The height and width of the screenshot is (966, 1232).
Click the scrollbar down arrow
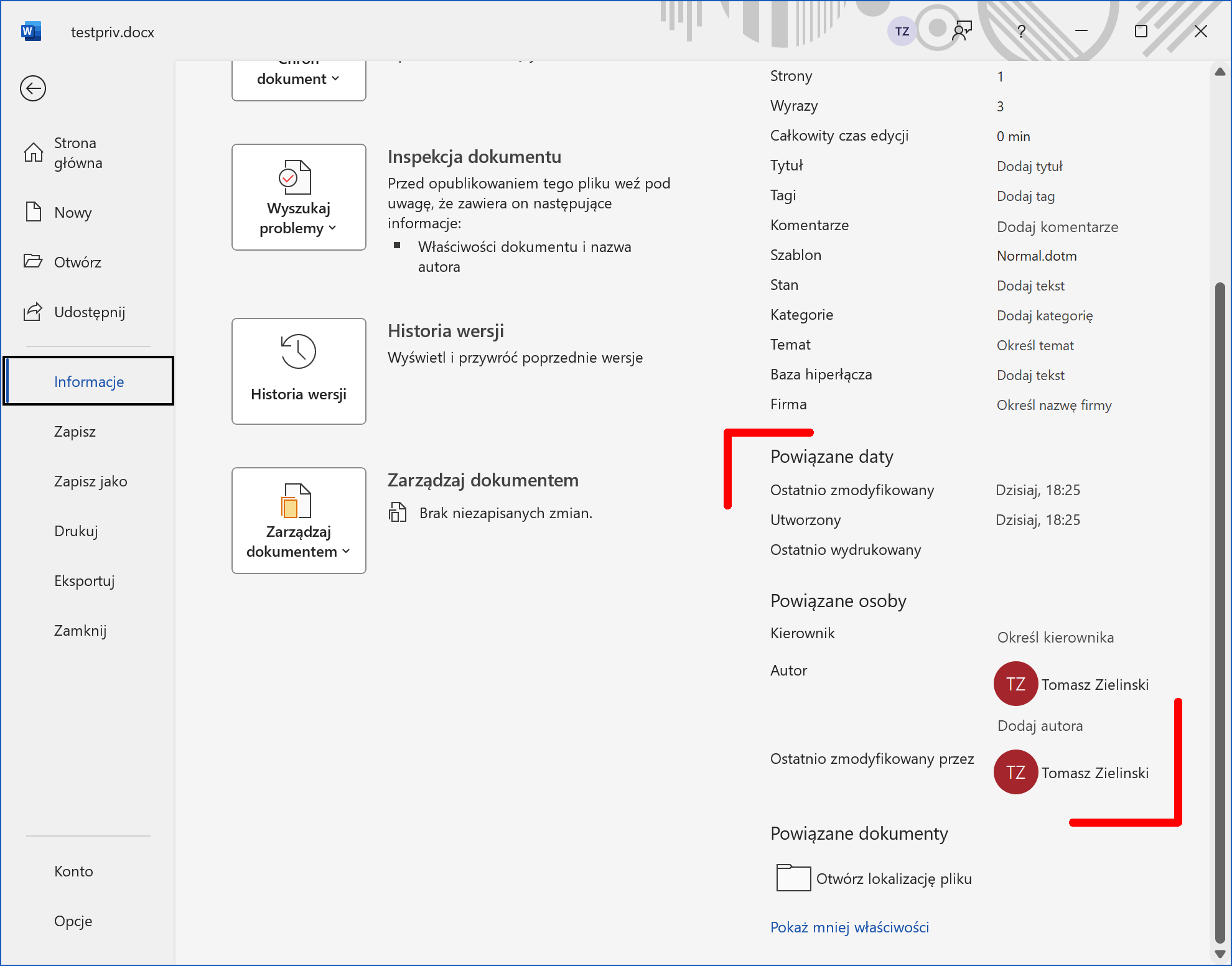[1220, 954]
